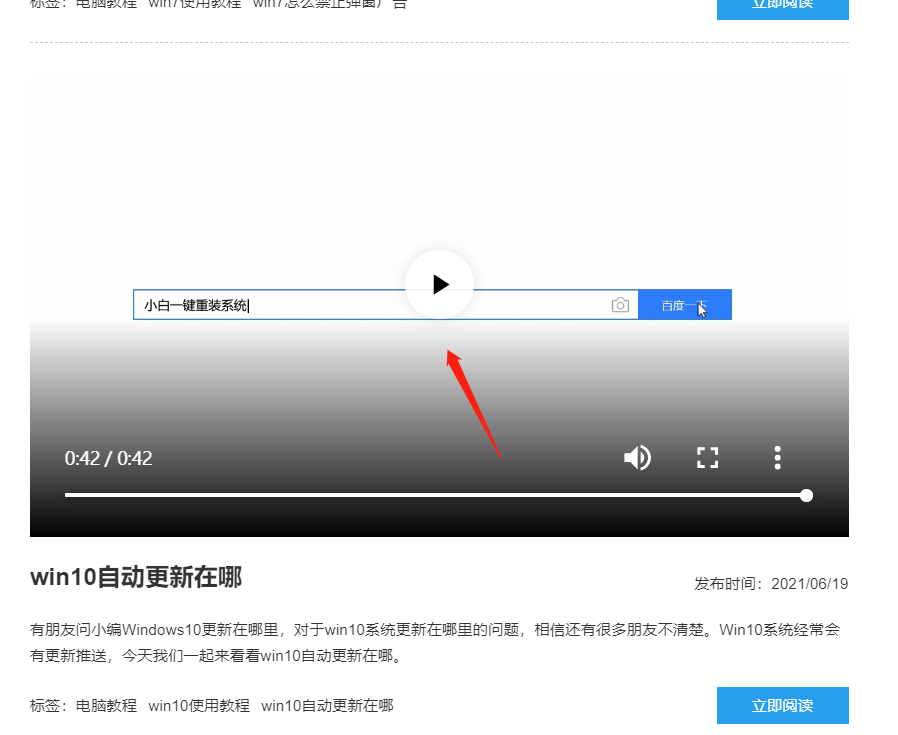Click the 百度一下 search button
This screenshot has height=735, width=898.
pos(686,304)
